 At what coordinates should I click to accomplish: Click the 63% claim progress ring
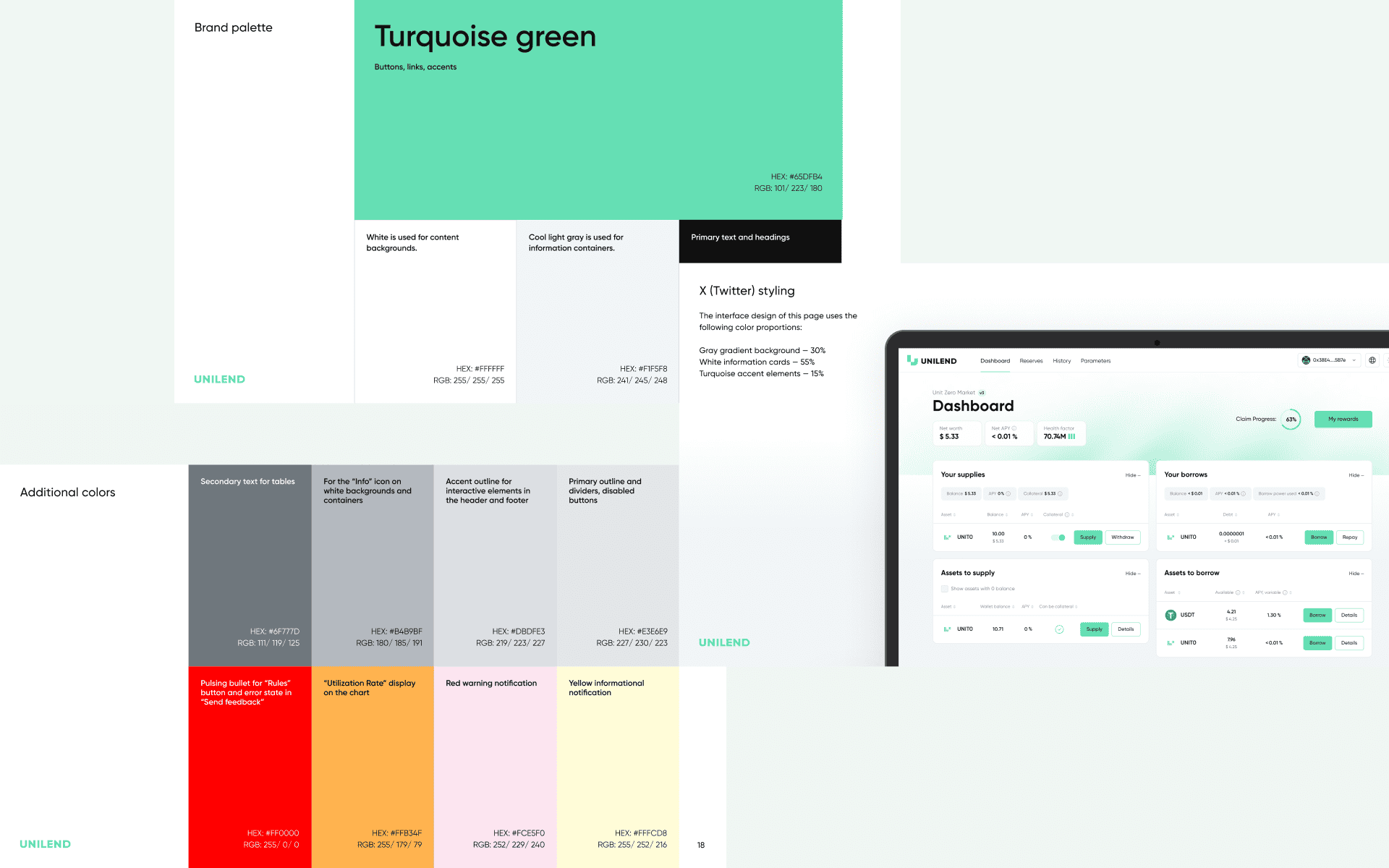[1291, 420]
